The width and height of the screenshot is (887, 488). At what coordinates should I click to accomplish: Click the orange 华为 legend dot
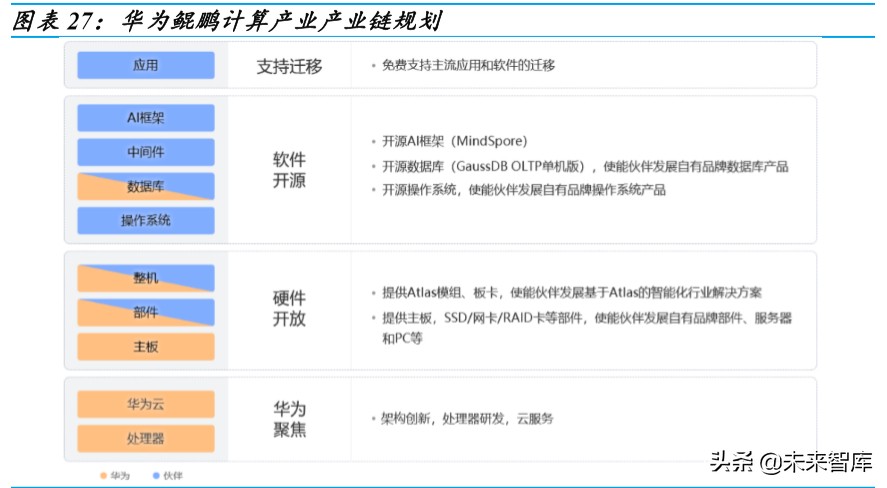[104, 476]
